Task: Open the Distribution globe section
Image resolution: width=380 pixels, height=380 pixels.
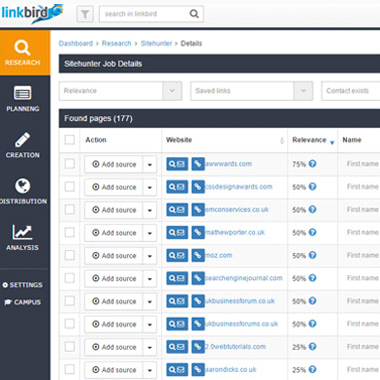Action: [23, 191]
